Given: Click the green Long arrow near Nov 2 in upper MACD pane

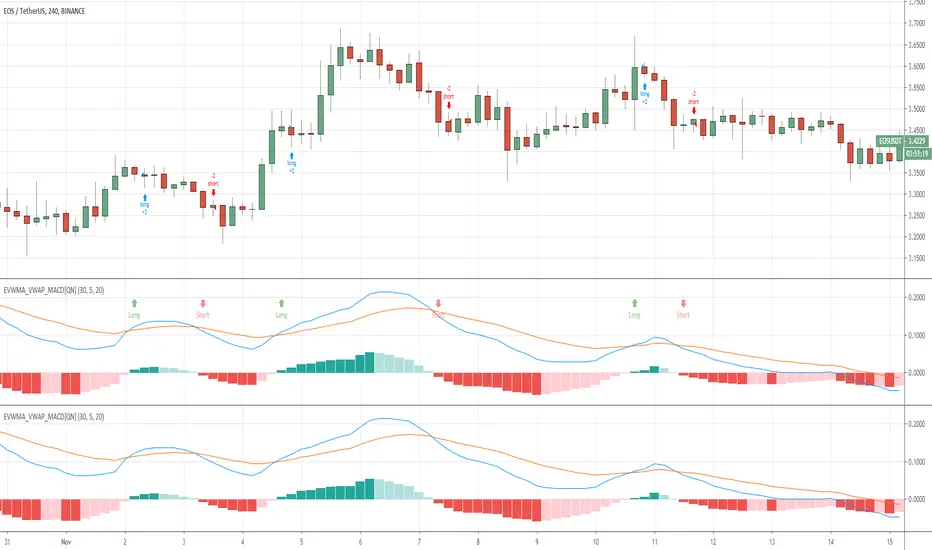Looking at the screenshot, I should (x=135, y=302).
